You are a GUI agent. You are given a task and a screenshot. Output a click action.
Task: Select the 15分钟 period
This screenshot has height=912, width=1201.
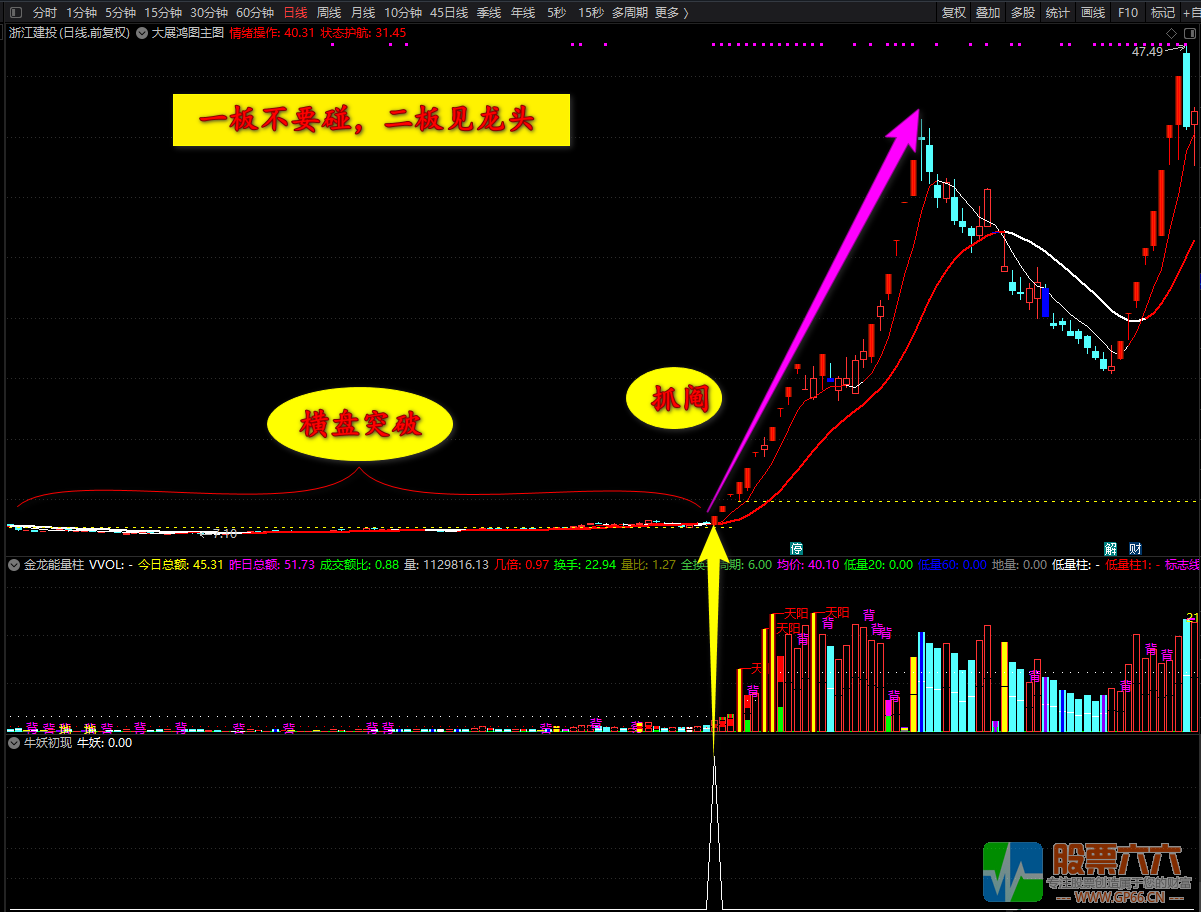click(x=163, y=13)
